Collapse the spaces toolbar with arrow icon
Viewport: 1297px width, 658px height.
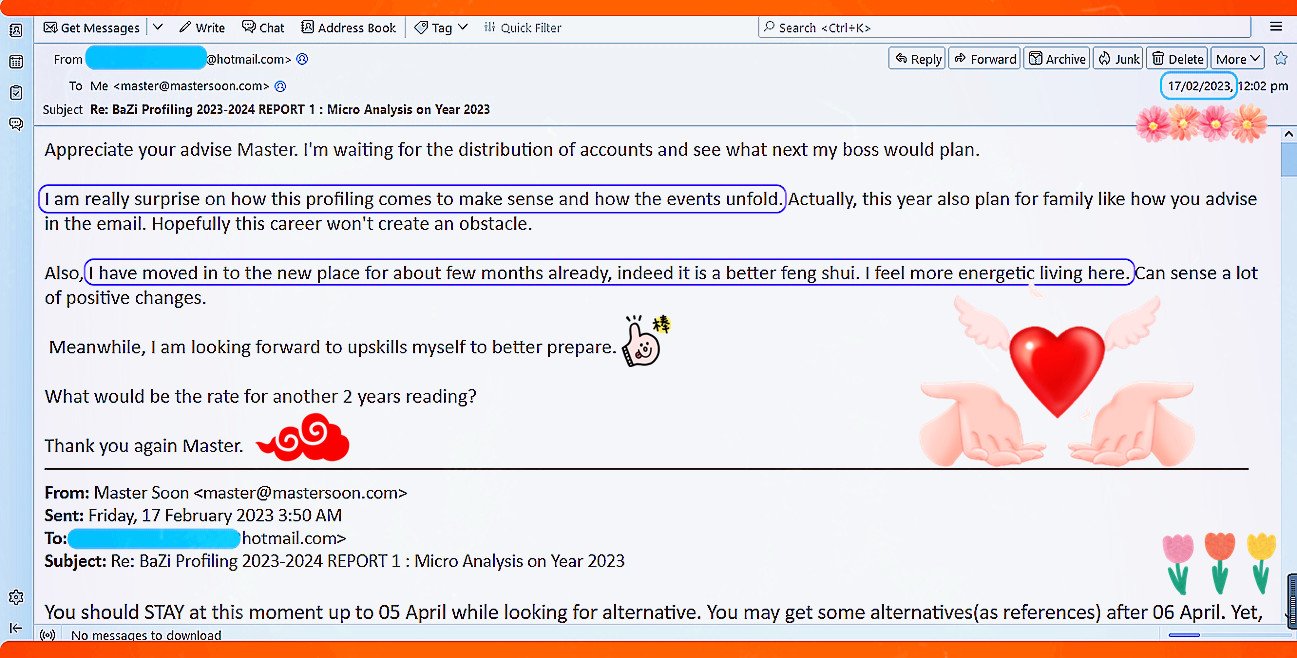coord(15,628)
